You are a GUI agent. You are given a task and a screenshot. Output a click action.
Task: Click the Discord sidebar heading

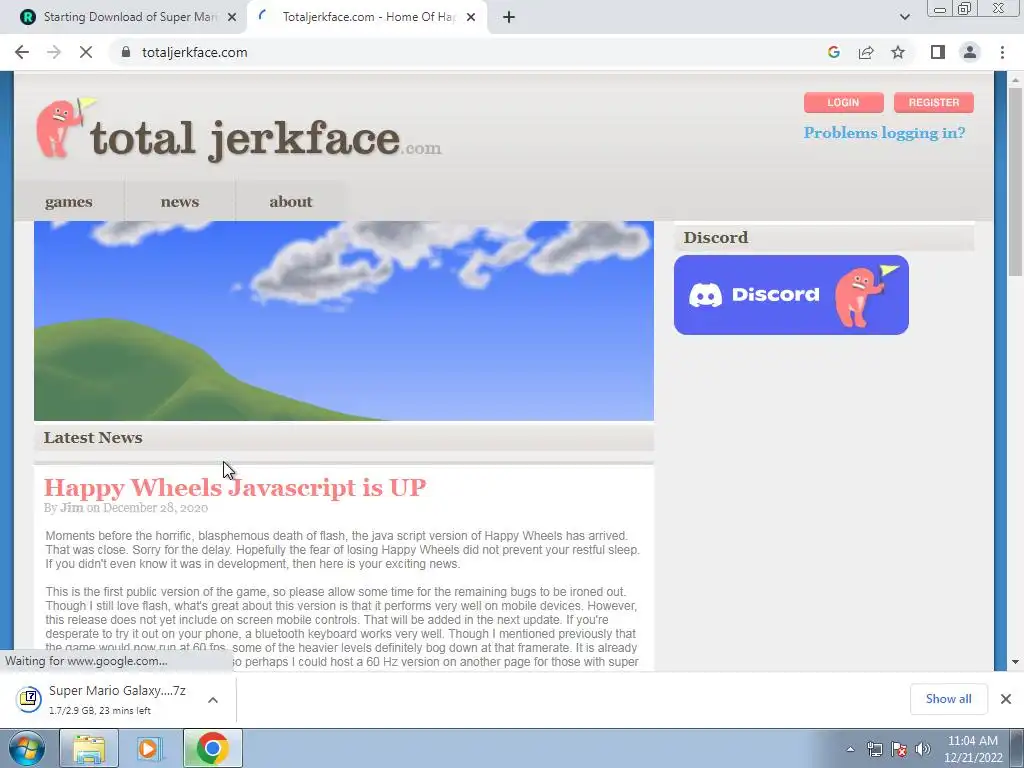click(716, 237)
